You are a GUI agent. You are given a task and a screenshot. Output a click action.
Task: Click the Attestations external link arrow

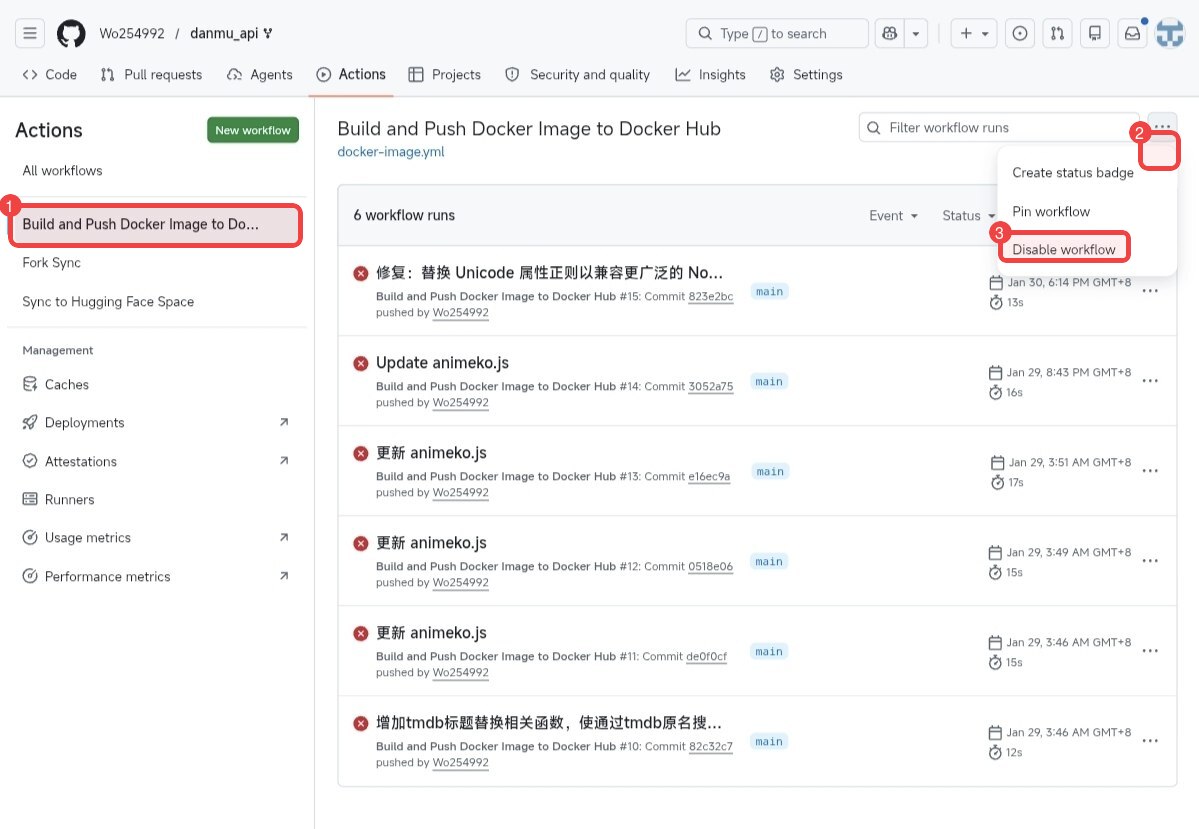click(x=284, y=460)
